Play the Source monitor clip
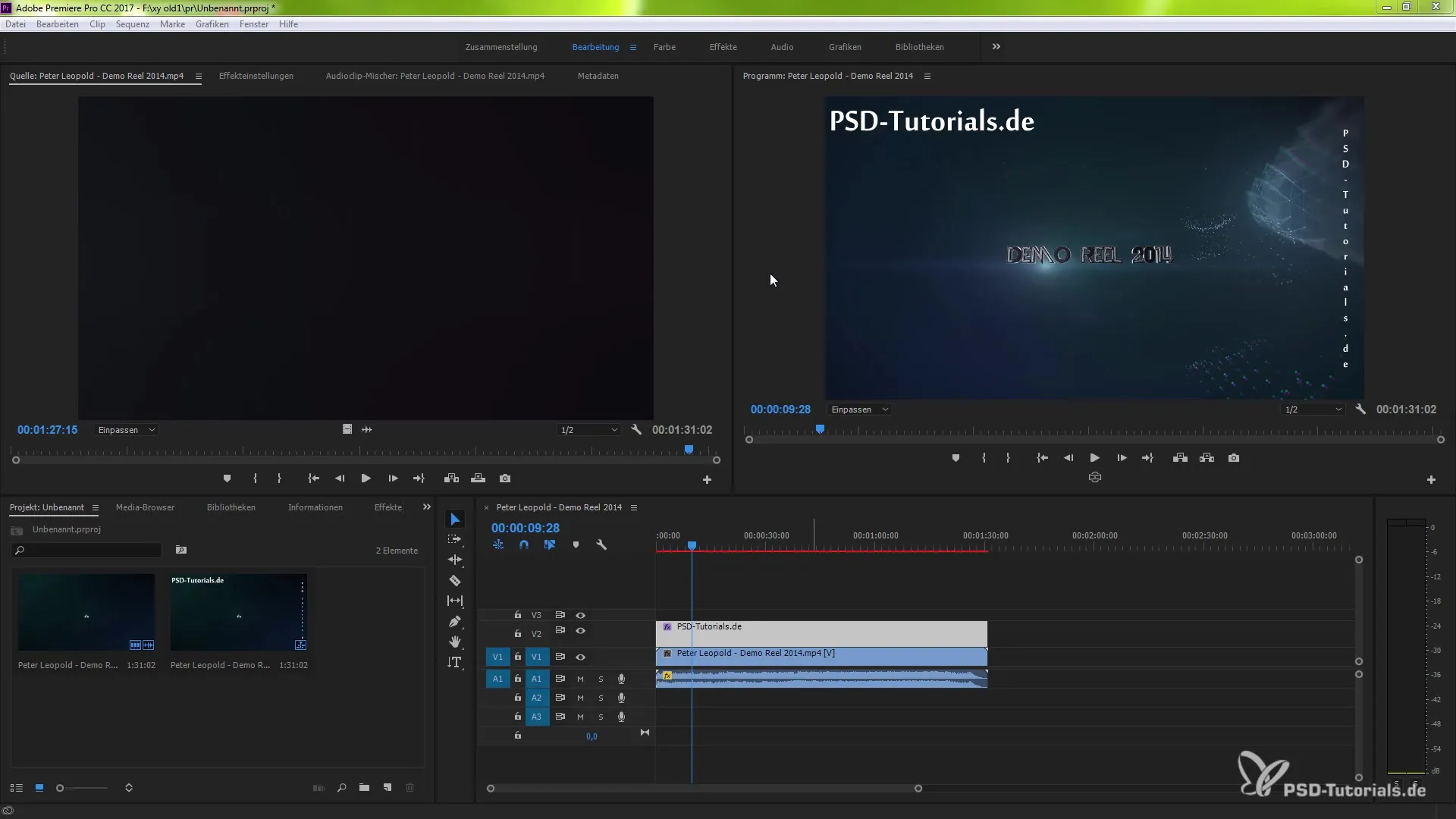 point(366,479)
